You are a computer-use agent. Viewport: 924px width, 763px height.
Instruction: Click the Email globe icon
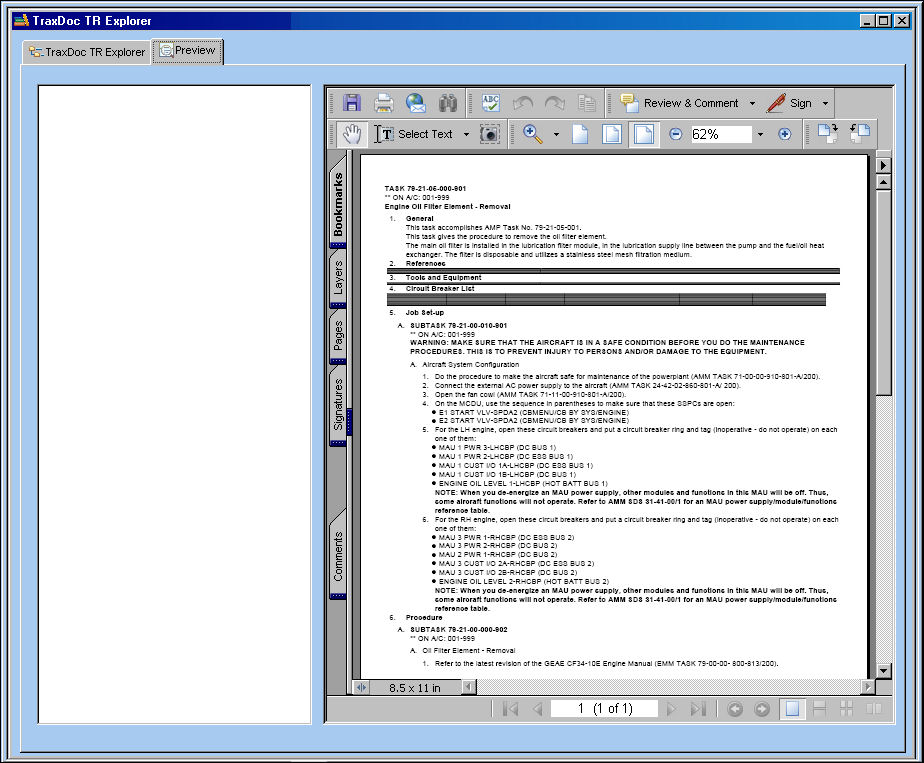click(416, 103)
